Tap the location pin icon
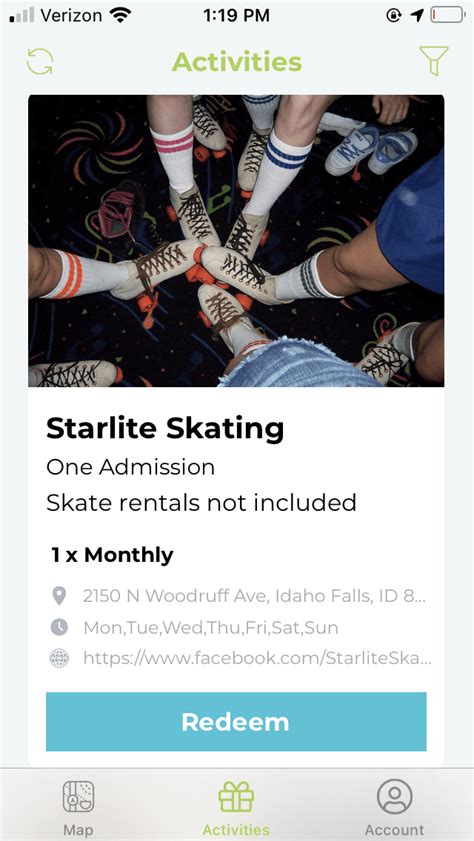 click(59, 596)
